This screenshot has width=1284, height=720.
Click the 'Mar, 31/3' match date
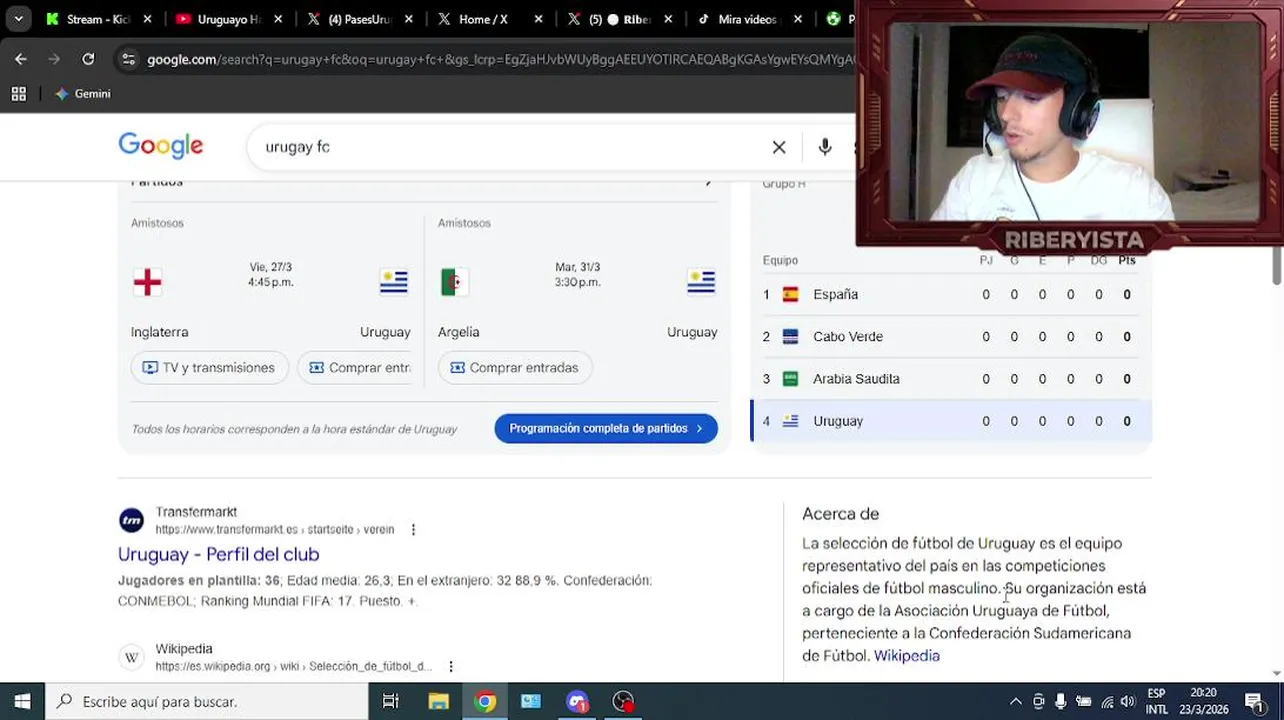577,267
